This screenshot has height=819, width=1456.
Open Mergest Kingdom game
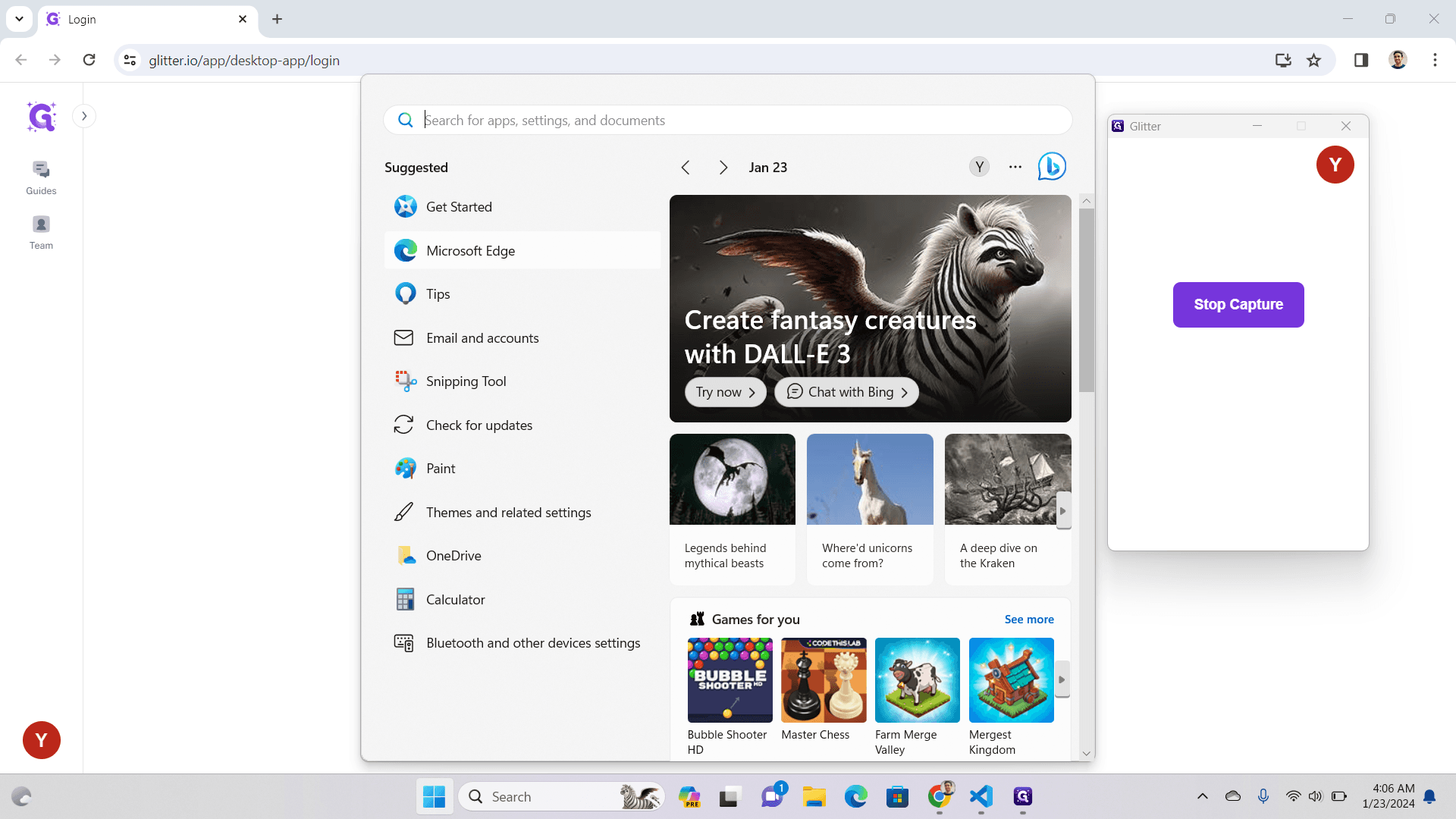(1012, 697)
